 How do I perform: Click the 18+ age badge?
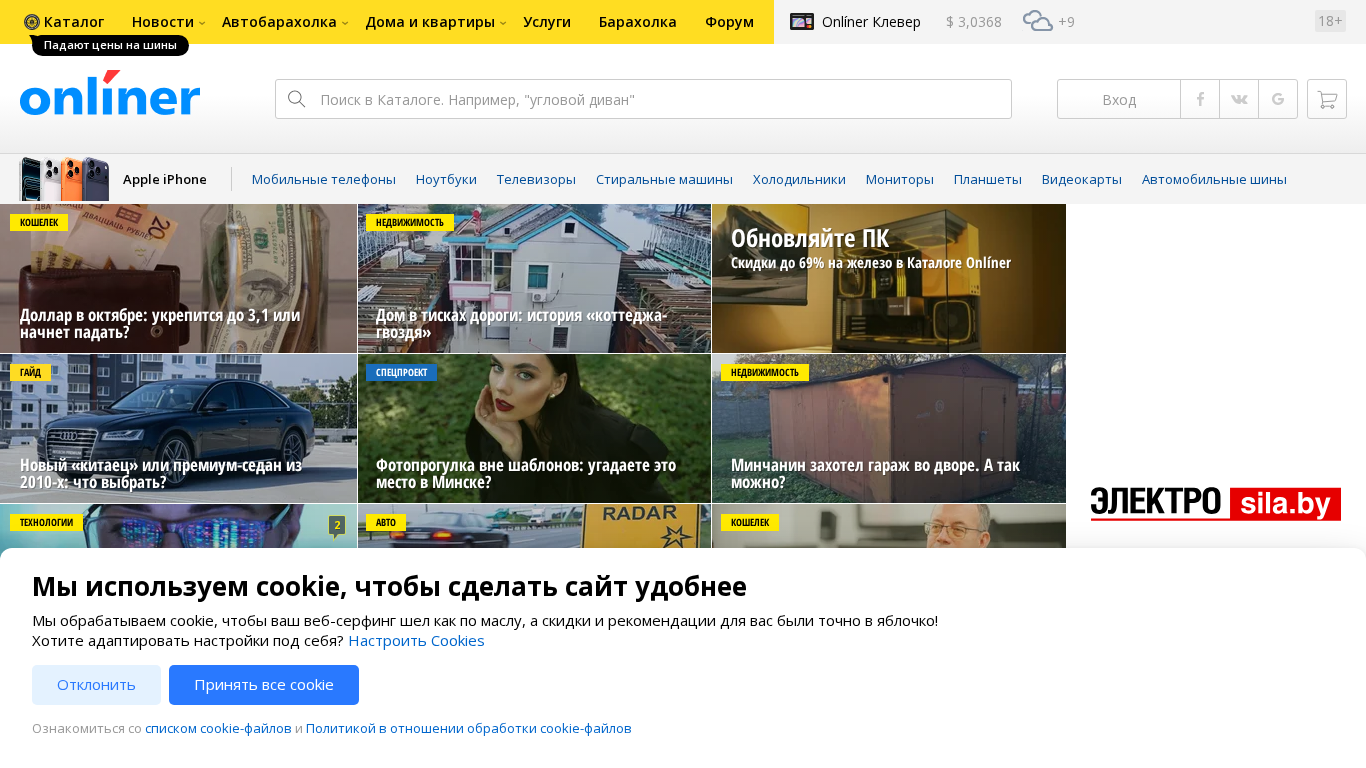(x=1330, y=21)
